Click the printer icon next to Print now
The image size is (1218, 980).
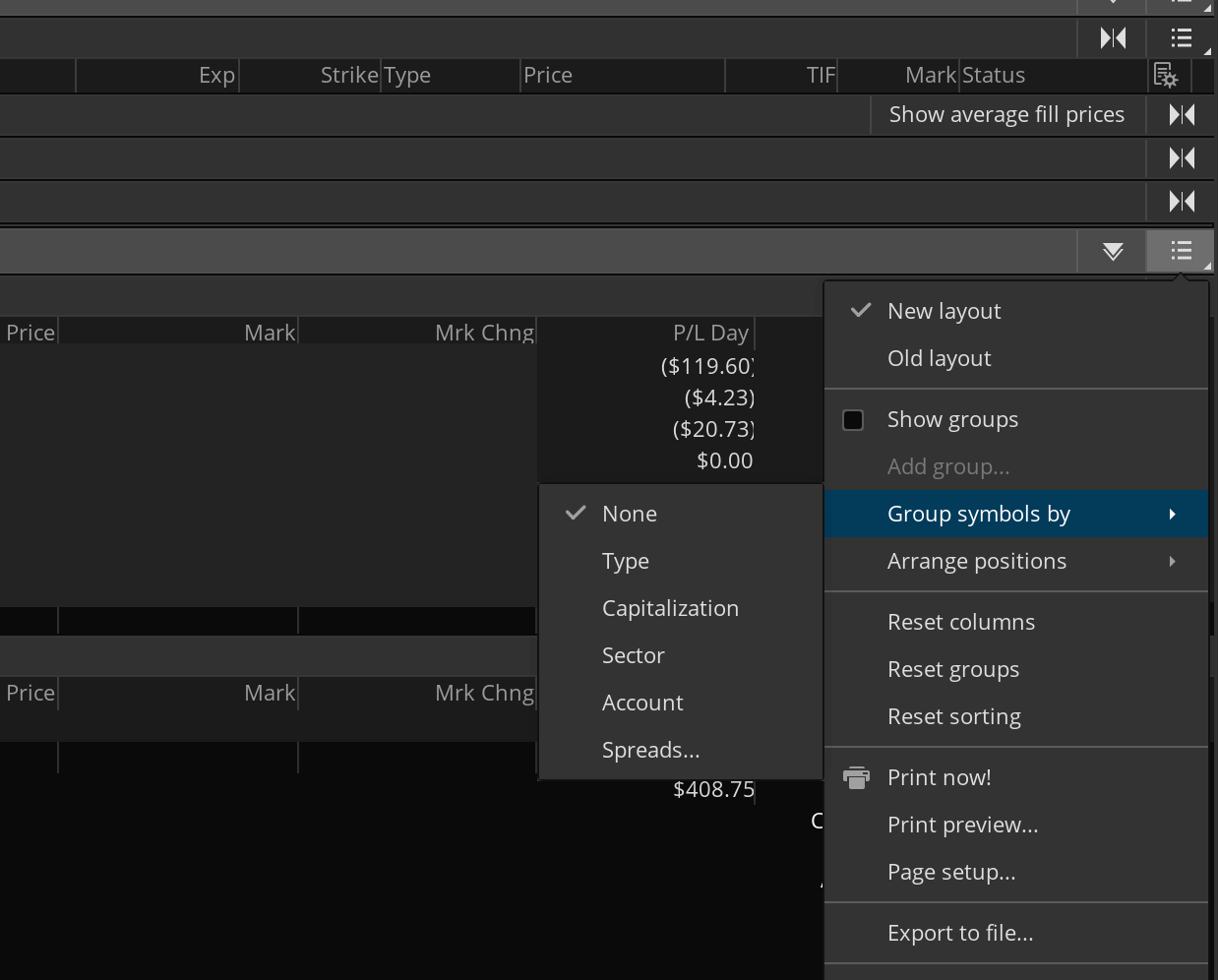coord(857,777)
